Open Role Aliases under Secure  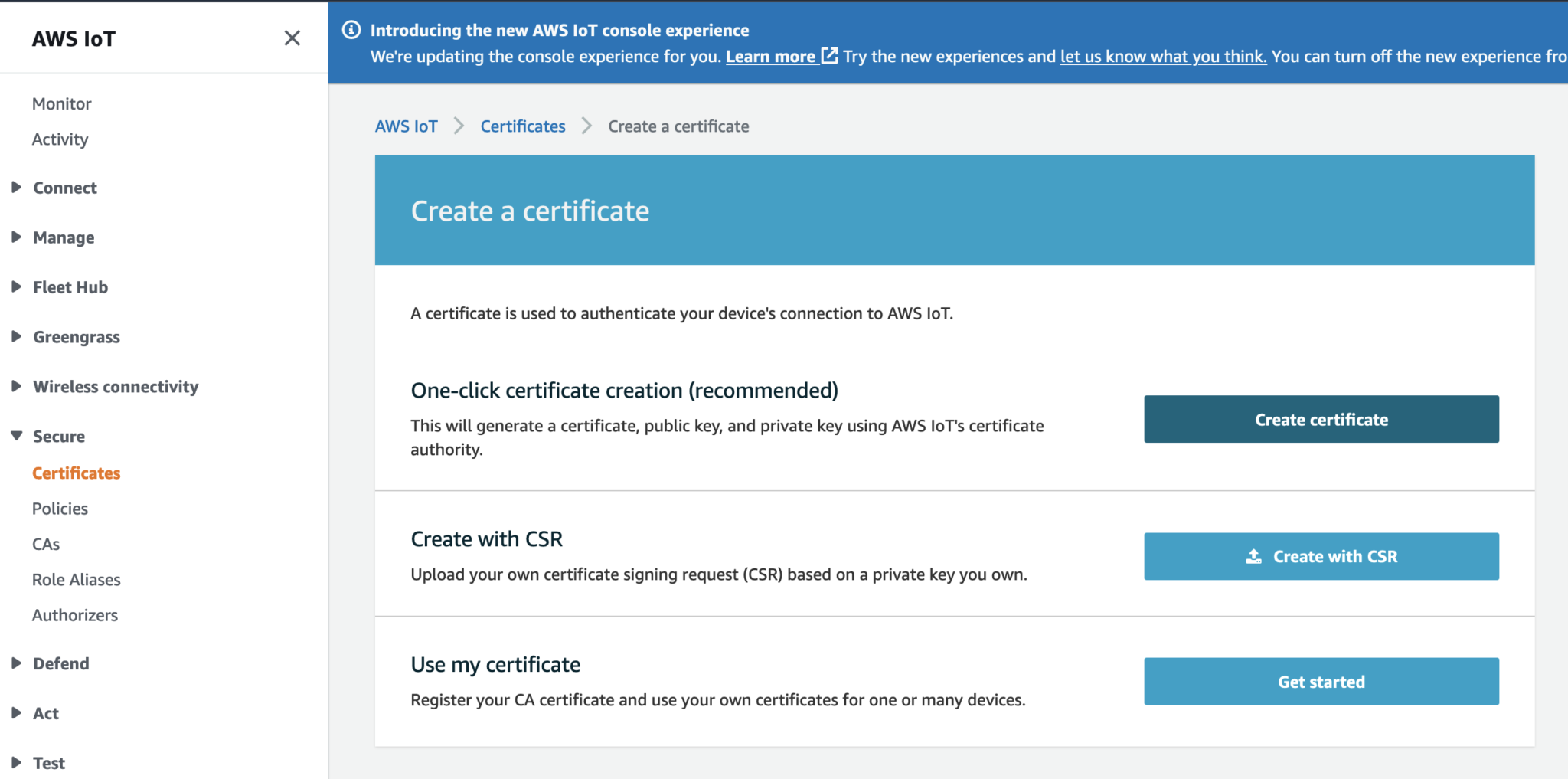point(76,580)
